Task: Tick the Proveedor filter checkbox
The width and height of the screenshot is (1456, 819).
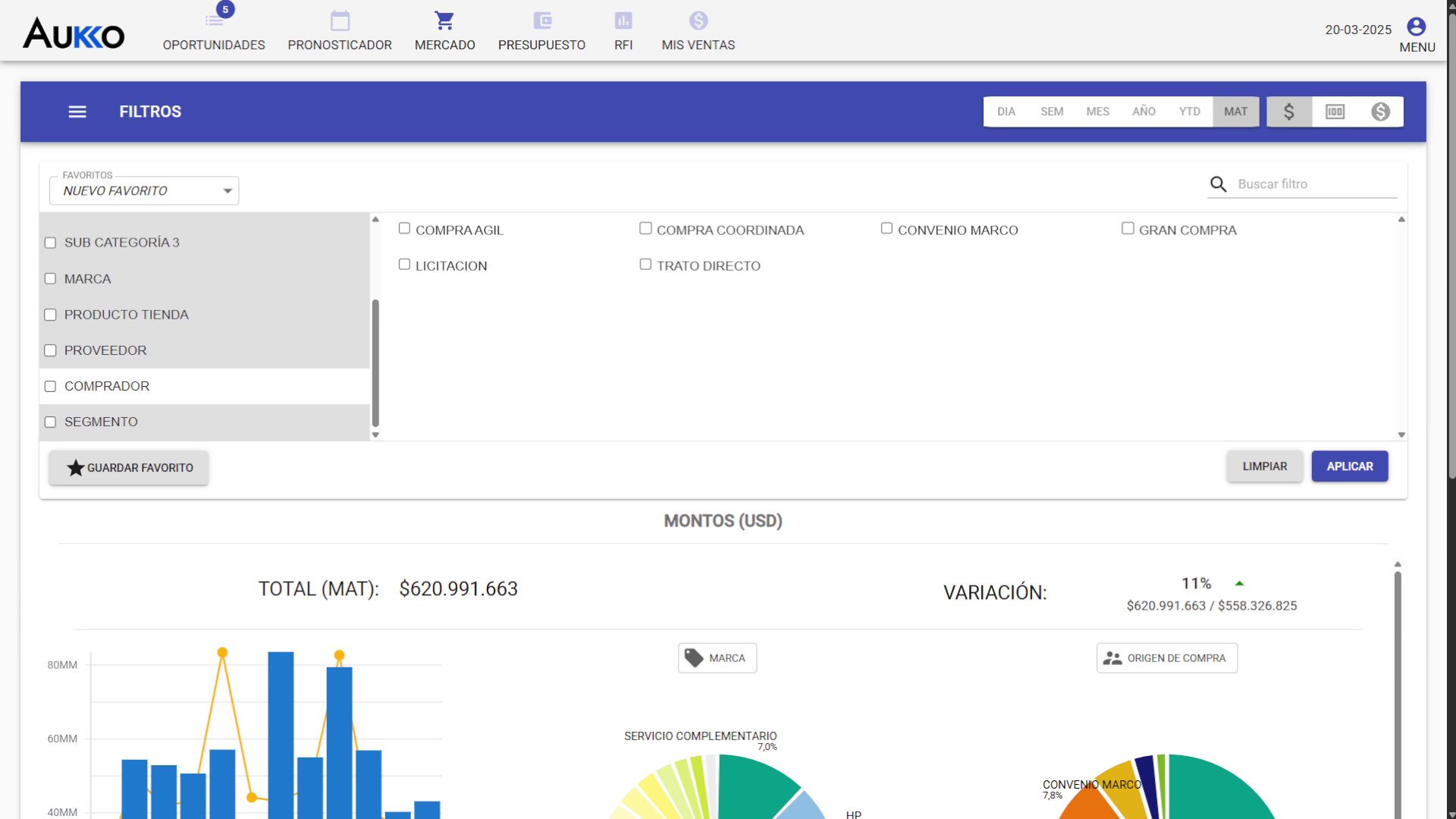Action: click(x=50, y=350)
